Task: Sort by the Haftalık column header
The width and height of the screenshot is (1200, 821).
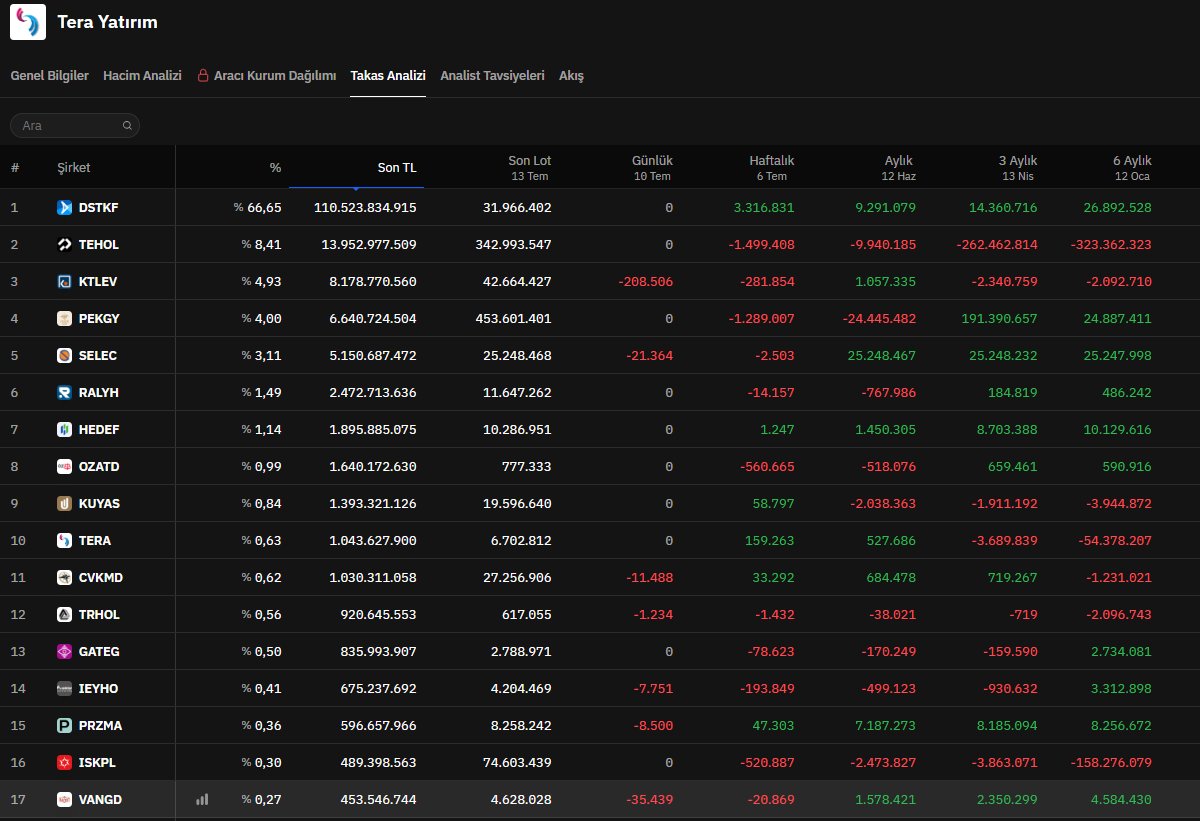Action: (772, 160)
